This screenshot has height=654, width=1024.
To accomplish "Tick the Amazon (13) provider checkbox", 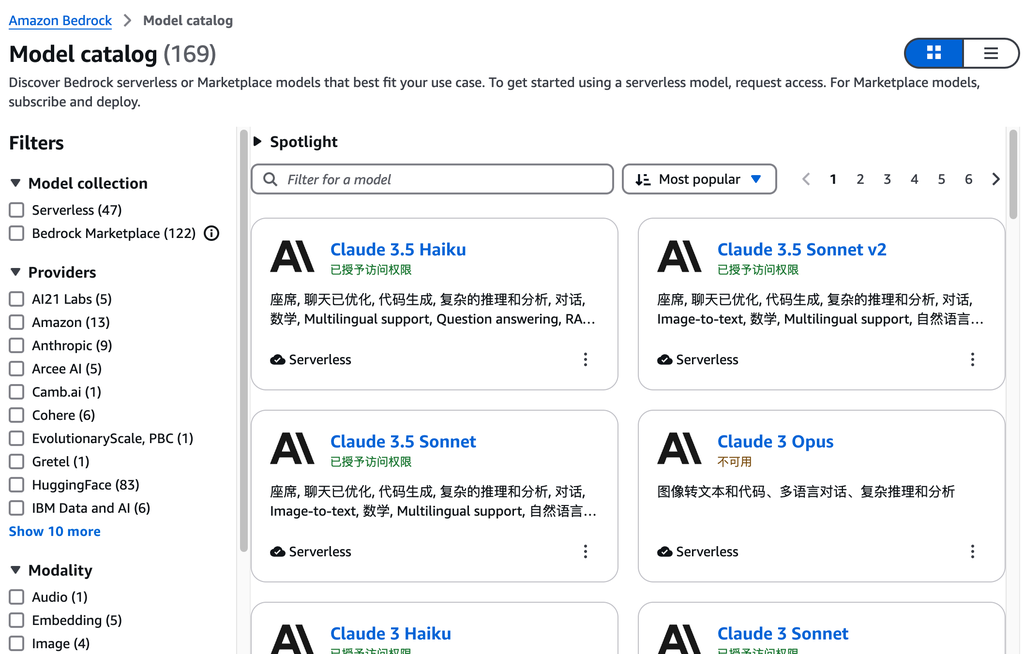I will click(16, 322).
